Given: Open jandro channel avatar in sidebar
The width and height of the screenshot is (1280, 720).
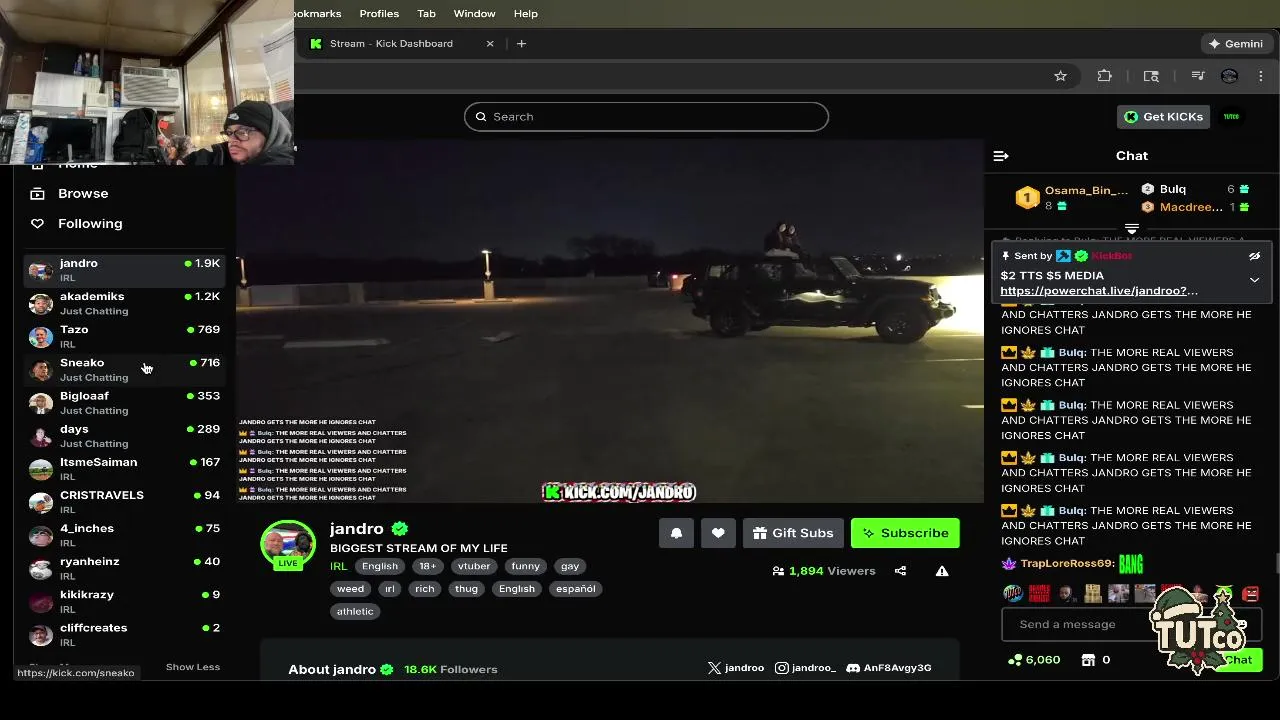Looking at the screenshot, I should [41, 270].
